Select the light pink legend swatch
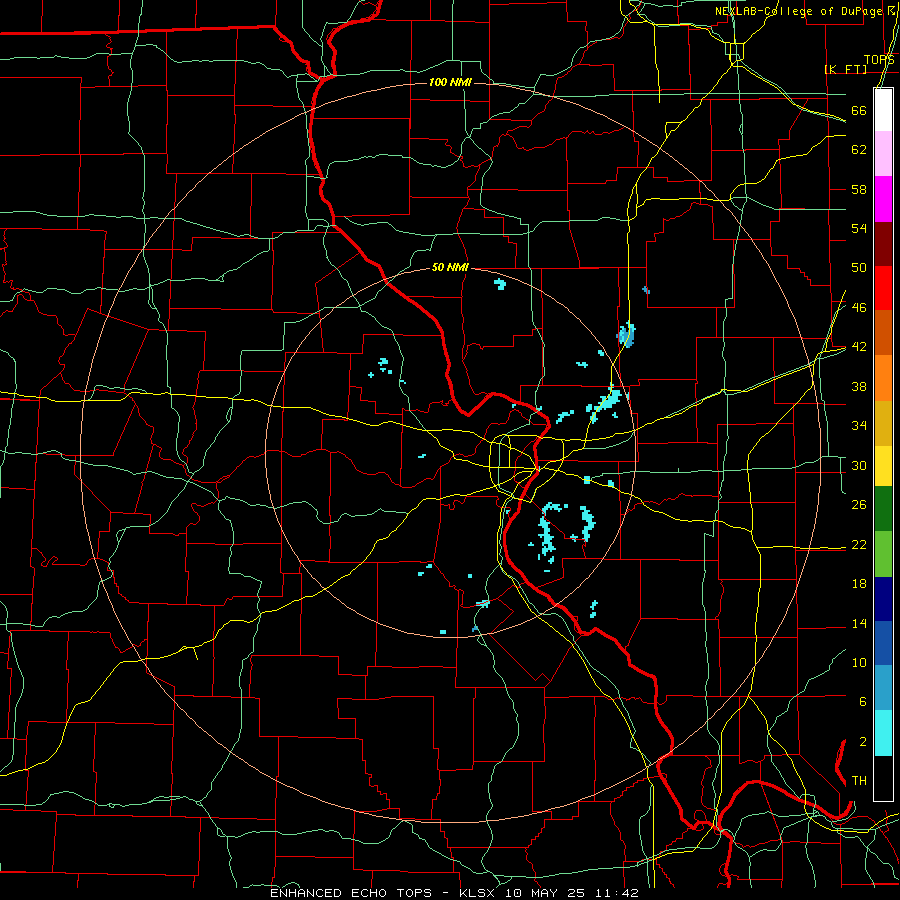The width and height of the screenshot is (900, 900). pyautogui.click(x=883, y=153)
